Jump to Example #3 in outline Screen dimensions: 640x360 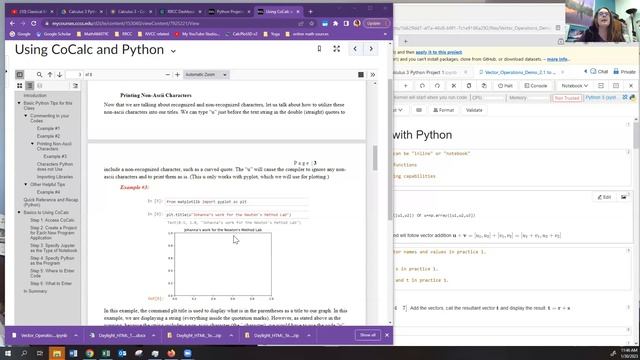click(55, 156)
